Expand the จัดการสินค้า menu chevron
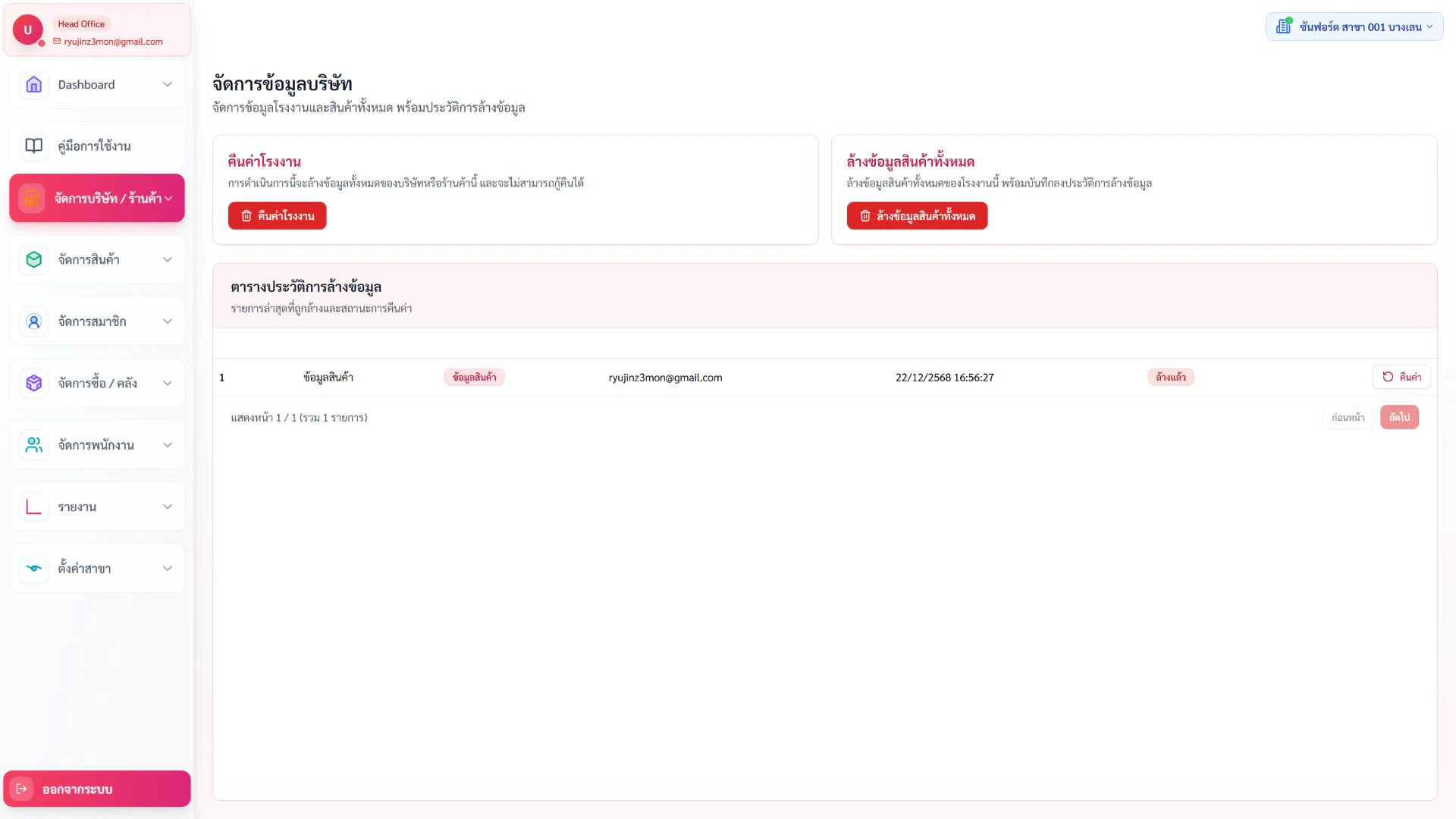 tap(168, 259)
